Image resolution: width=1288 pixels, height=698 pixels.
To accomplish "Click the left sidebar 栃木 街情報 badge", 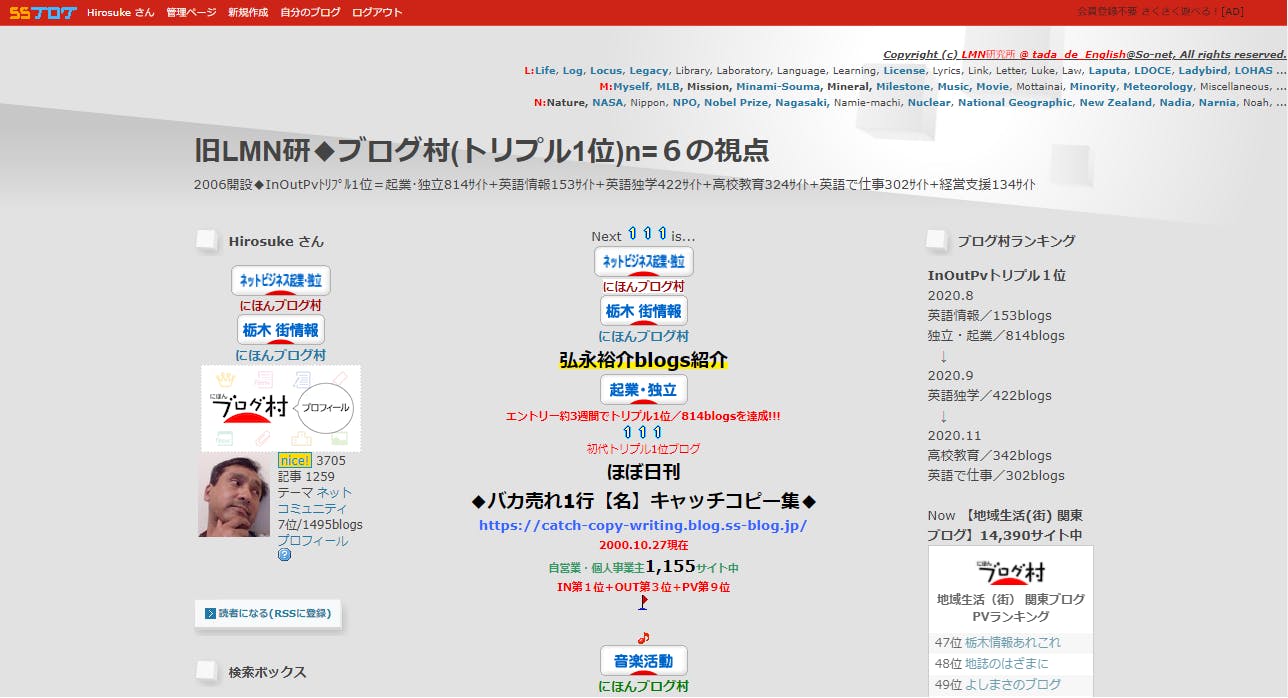I will pyautogui.click(x=280, y=330).
